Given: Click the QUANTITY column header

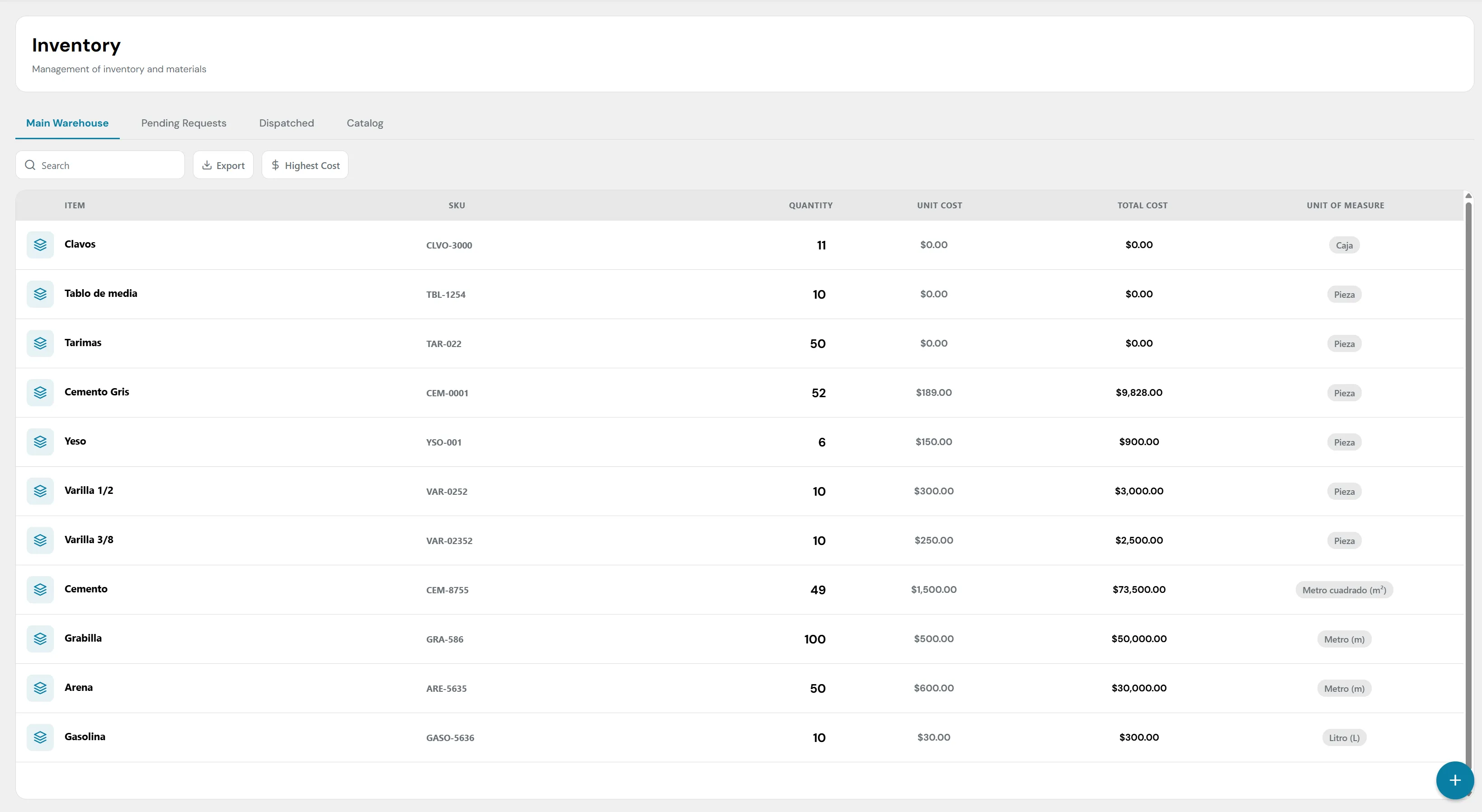Looking at the screenshot, I should pyautogui.click(x=811, y=205).
